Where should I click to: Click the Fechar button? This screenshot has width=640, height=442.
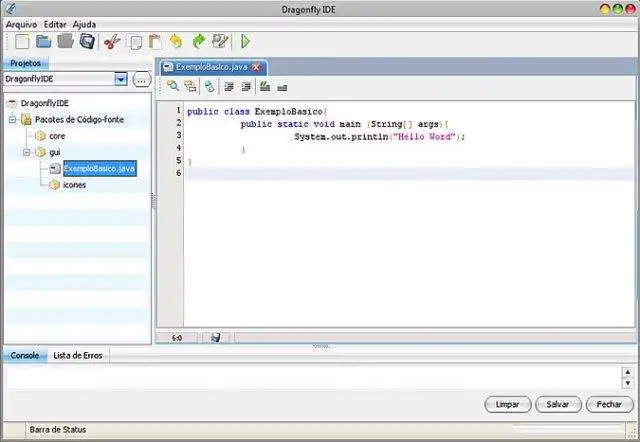(x=609, y=404)
